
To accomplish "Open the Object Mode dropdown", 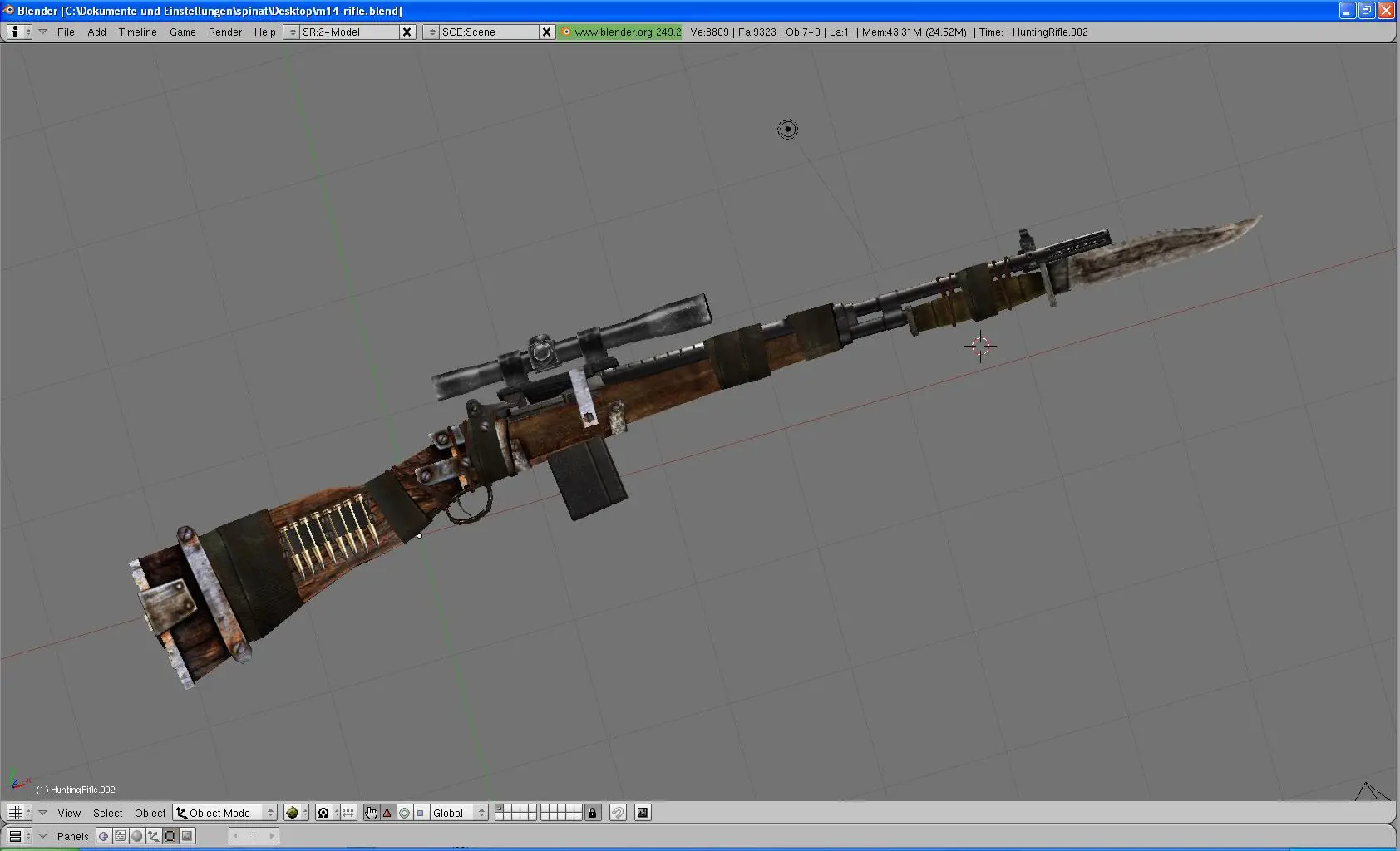I will pos(224,813).
